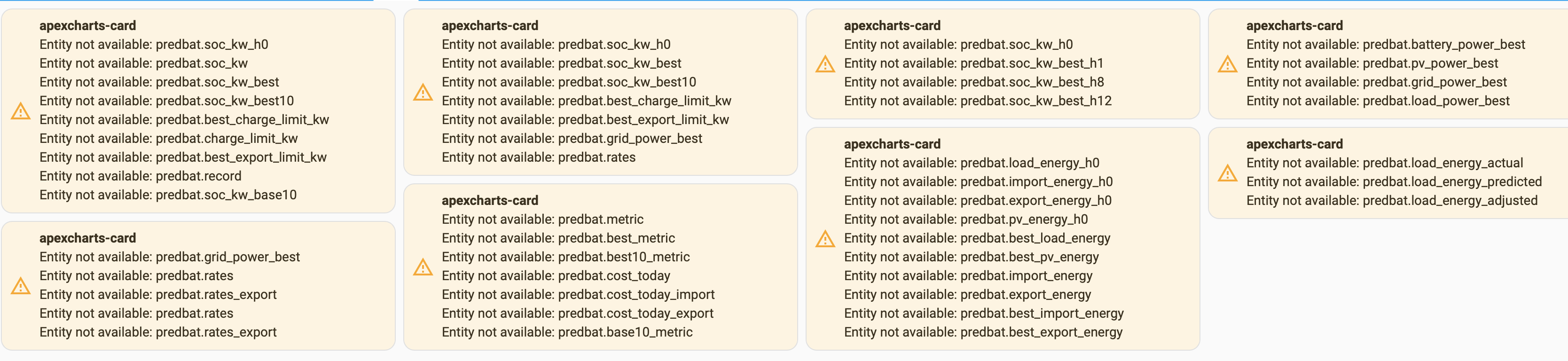Click the predbat.cost_today_import error line
This screenshot has height=361, width=1568.
coord(578,295)
